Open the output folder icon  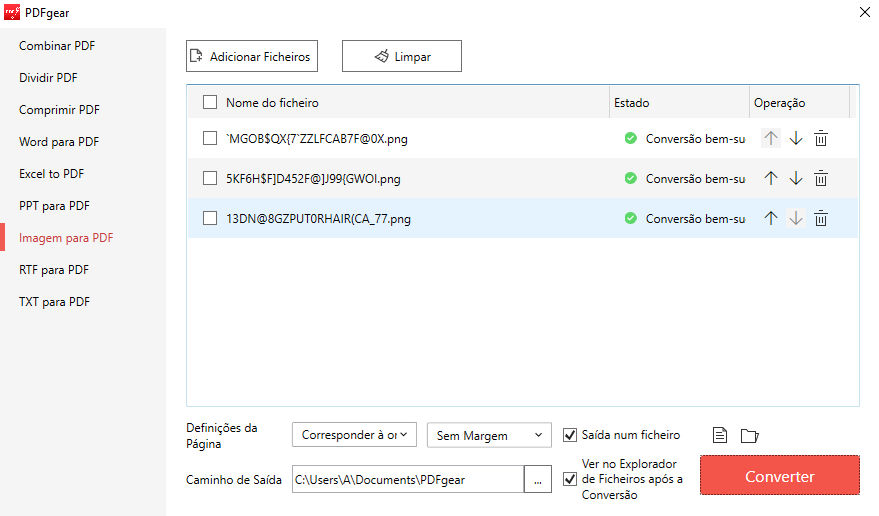click(750, 435)
